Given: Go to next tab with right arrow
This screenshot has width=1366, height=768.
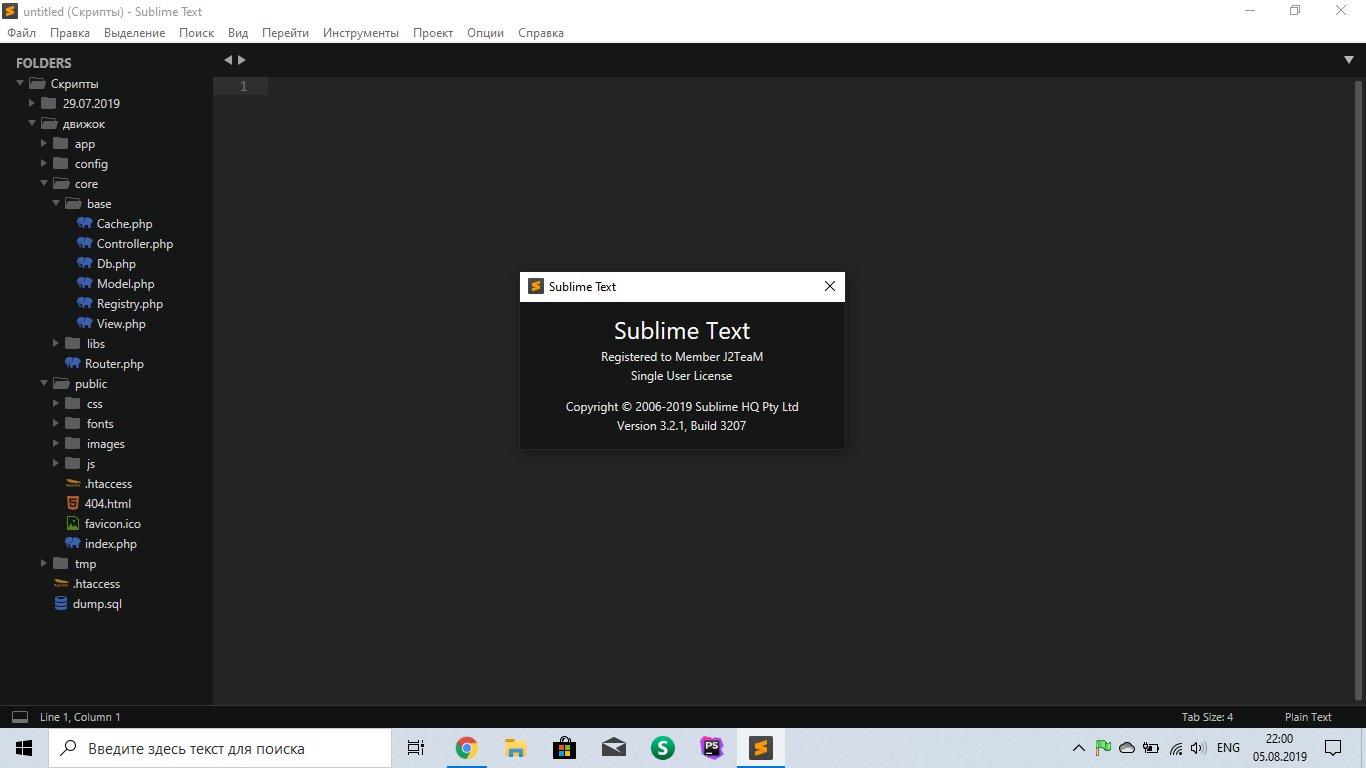Looking at the screenshot, I should pos(241,60).
